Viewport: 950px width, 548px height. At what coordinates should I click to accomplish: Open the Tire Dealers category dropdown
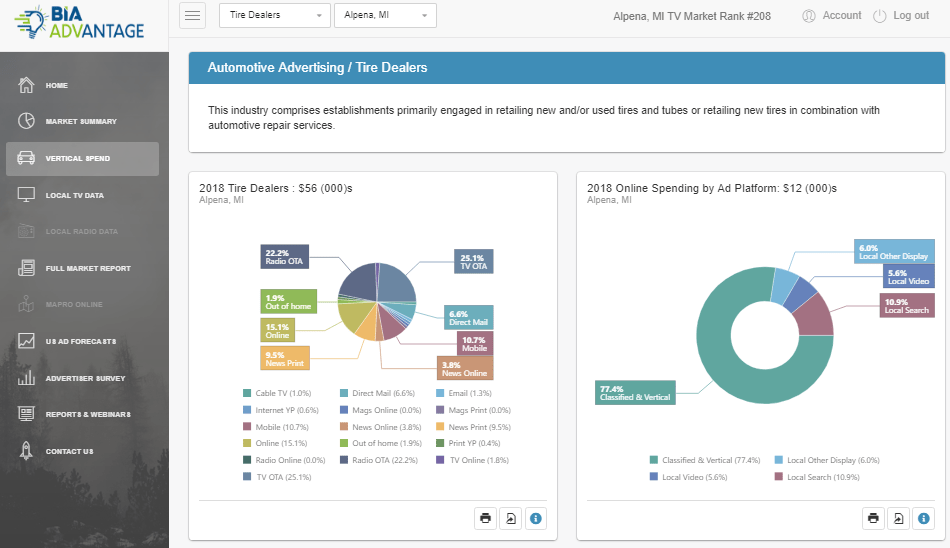[275, 15]
